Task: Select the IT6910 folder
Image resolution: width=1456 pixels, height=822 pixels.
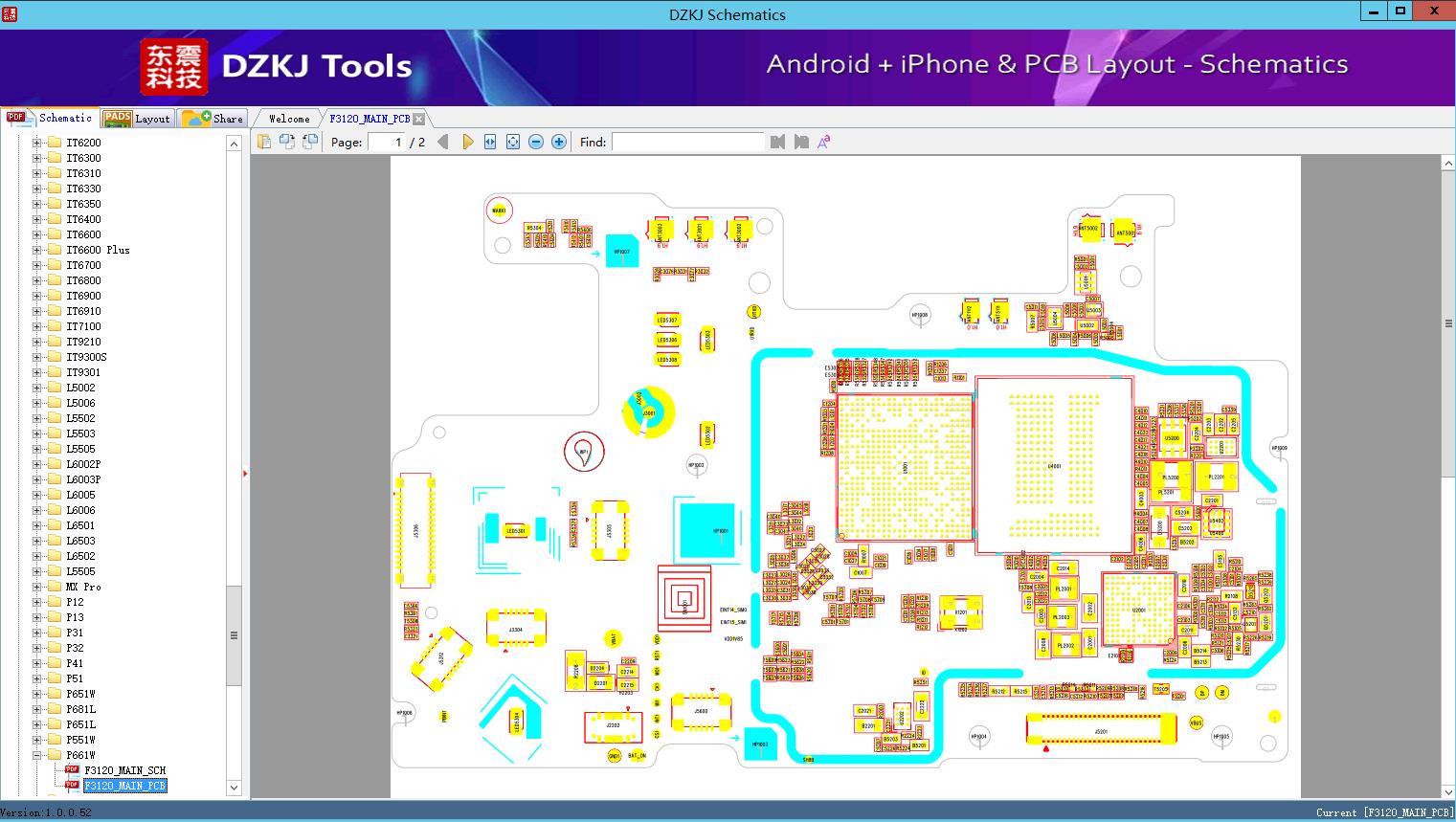Action: tap(83, 311)
